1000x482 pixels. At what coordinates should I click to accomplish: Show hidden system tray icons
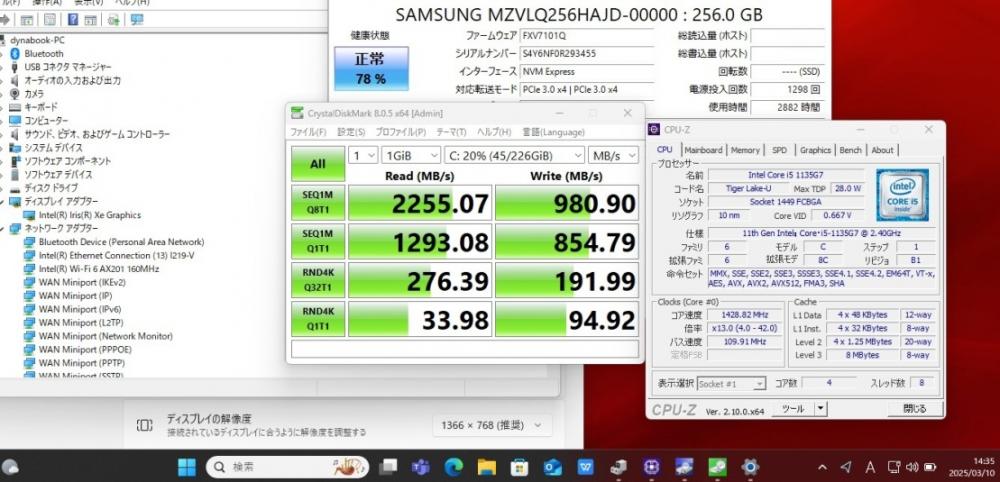822,467
